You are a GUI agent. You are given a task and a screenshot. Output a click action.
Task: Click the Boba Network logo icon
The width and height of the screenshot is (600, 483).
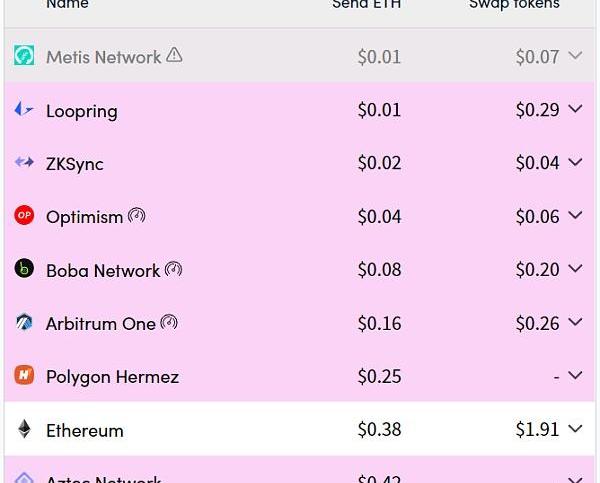(24, 269)
